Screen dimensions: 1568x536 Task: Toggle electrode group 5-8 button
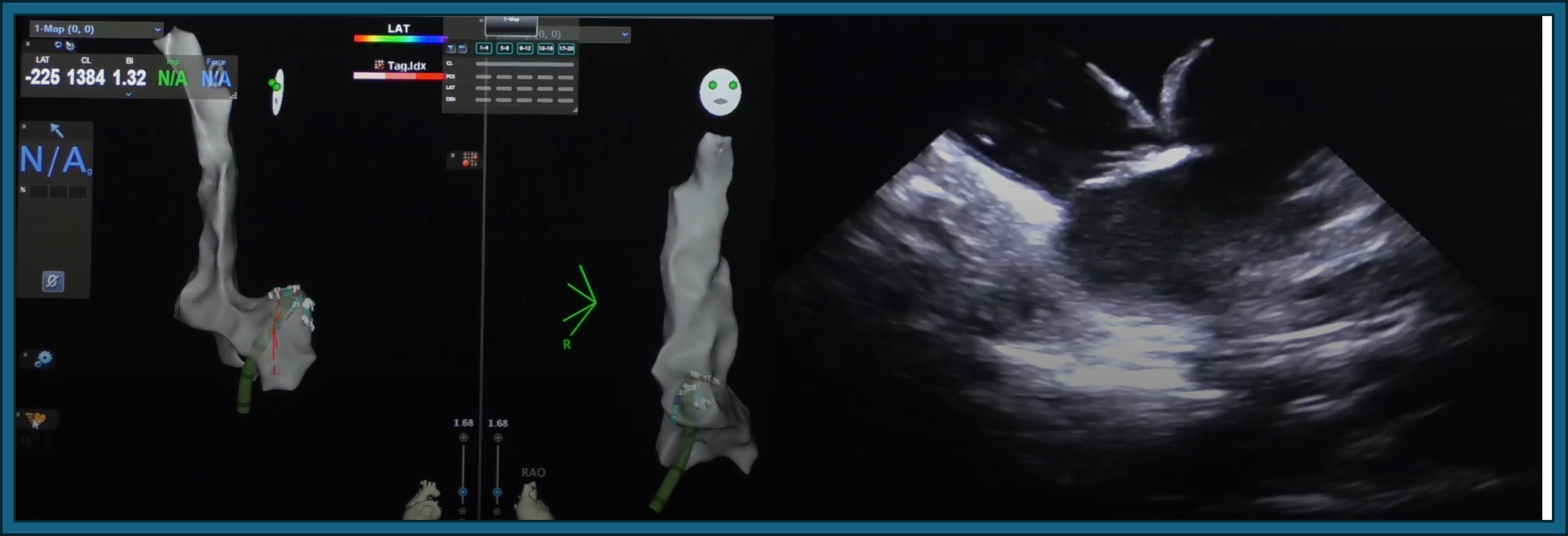[x=505, y=48]
